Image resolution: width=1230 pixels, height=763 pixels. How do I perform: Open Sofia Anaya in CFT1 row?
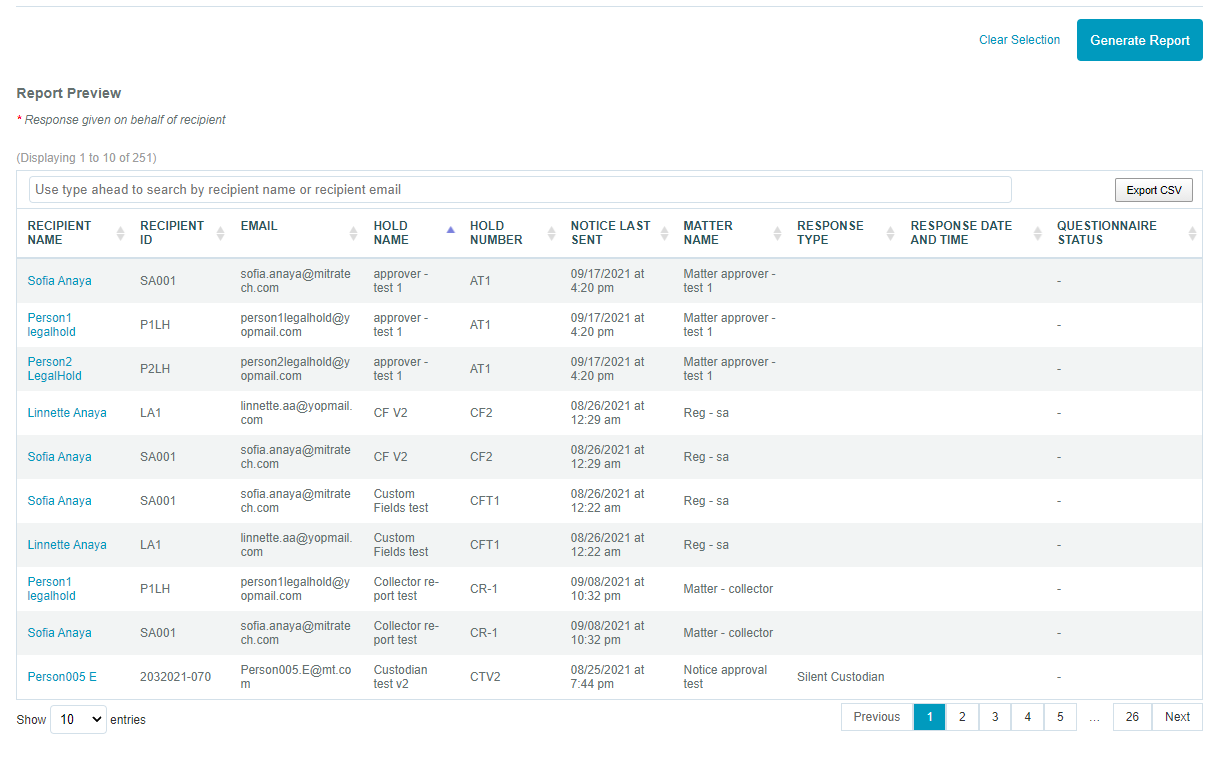[x=59, y=501]
